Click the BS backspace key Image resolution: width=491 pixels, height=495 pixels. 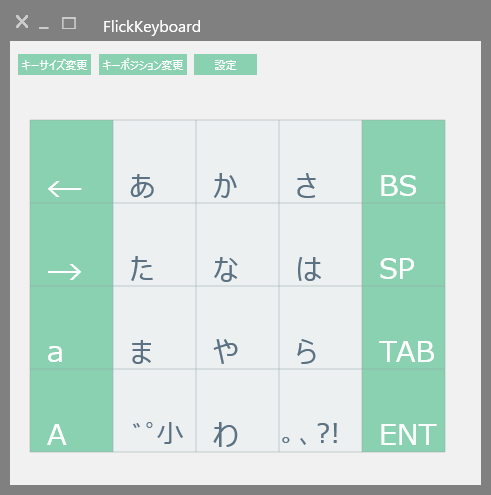point(404,161)
